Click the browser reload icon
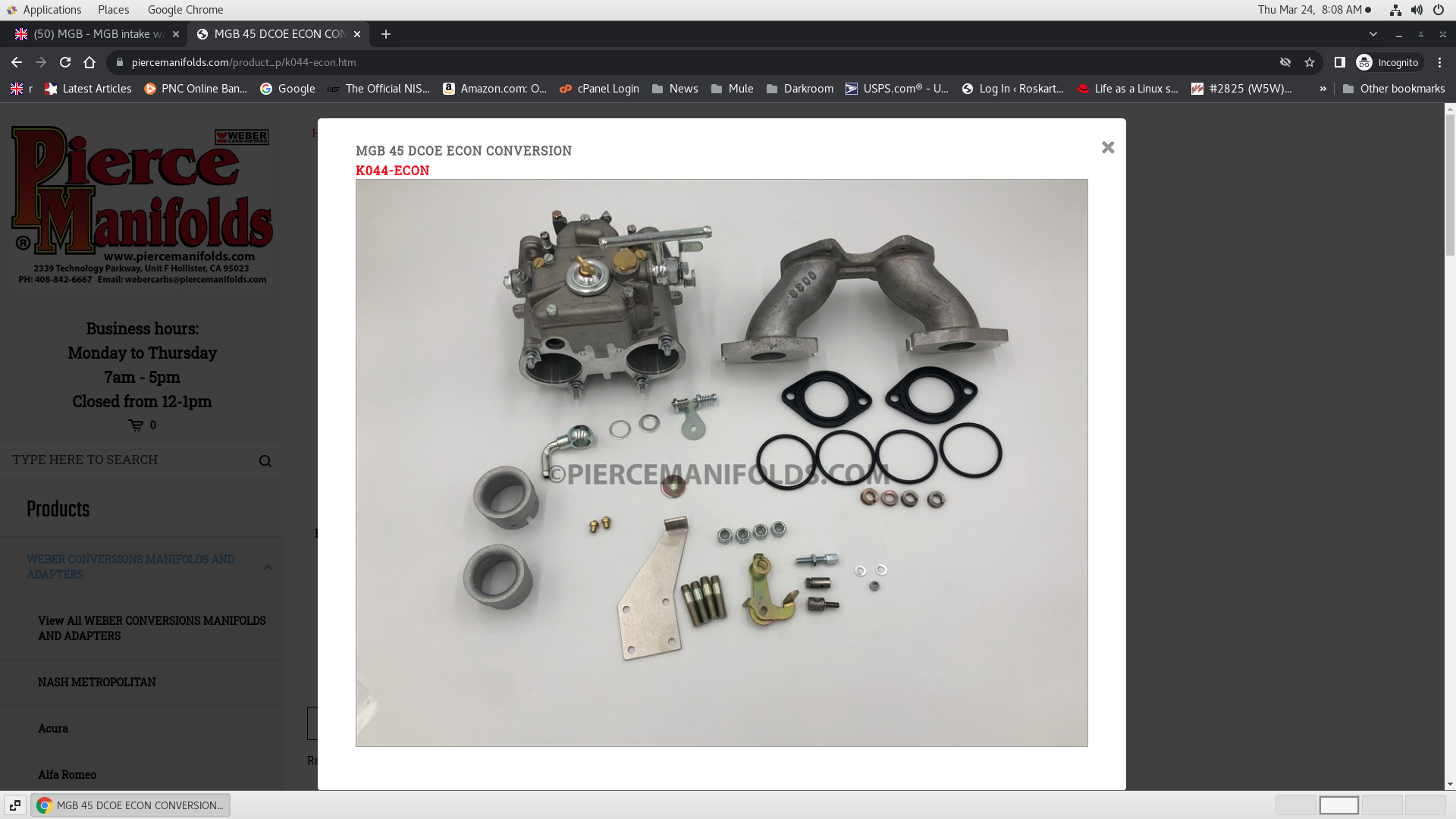 65,62
